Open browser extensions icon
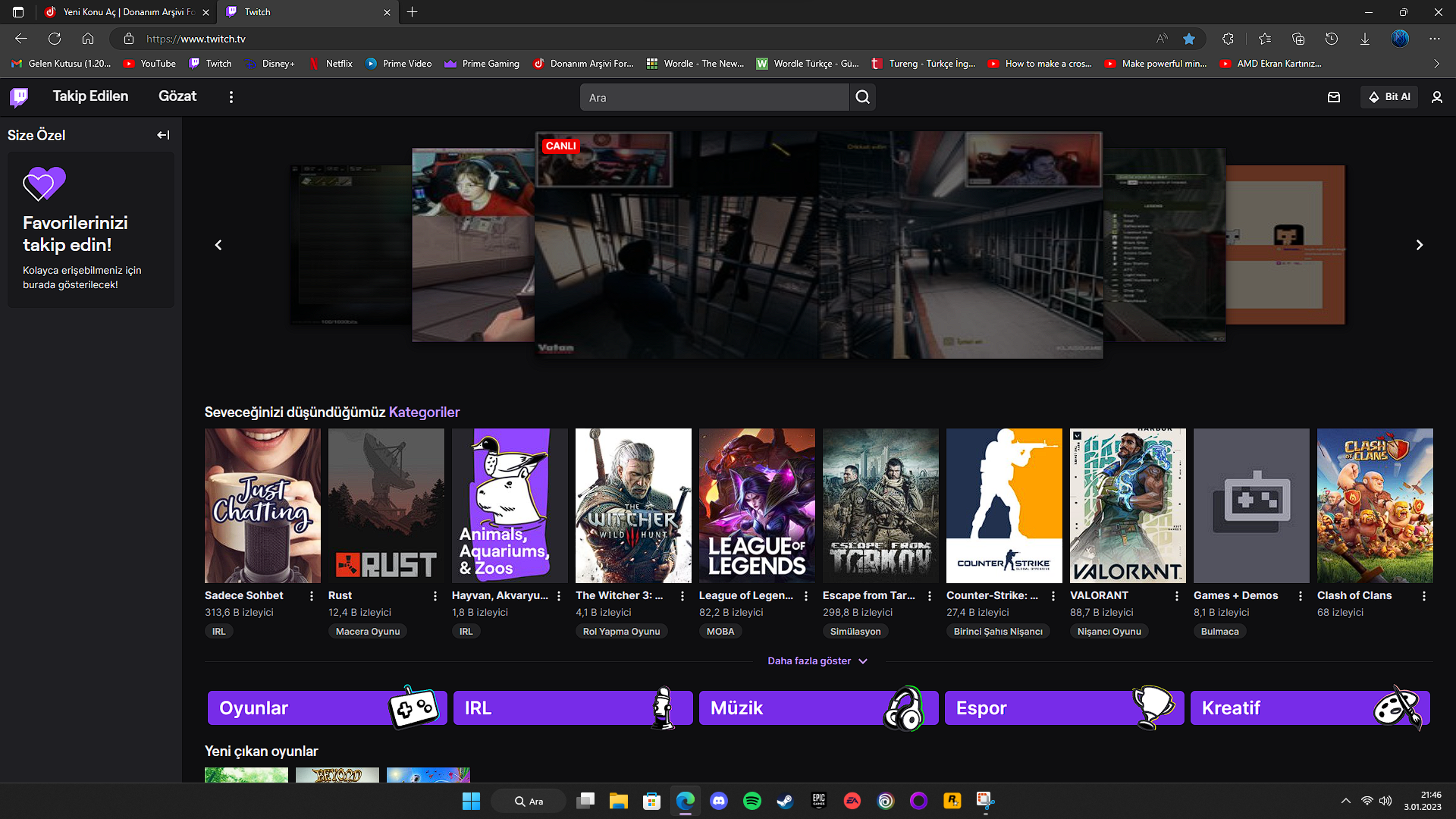 1228,39
